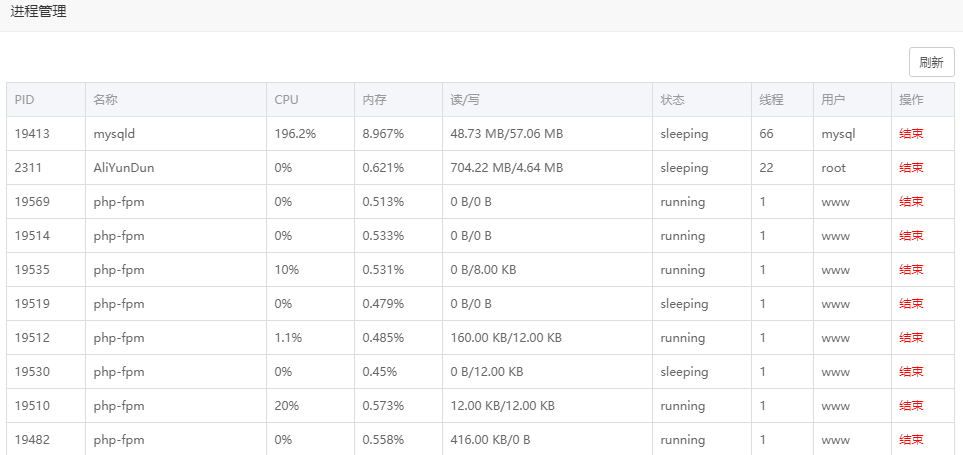
Task: Select the 8.967% memory value
Action: point(383,134)
